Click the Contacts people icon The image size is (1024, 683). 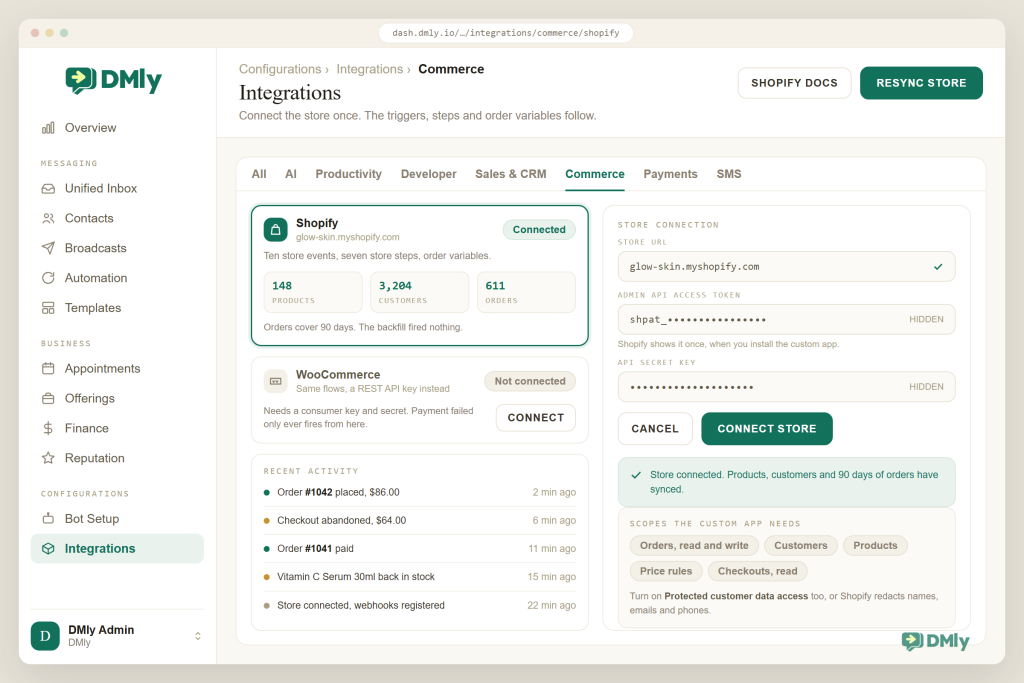[x=48, y=219]
